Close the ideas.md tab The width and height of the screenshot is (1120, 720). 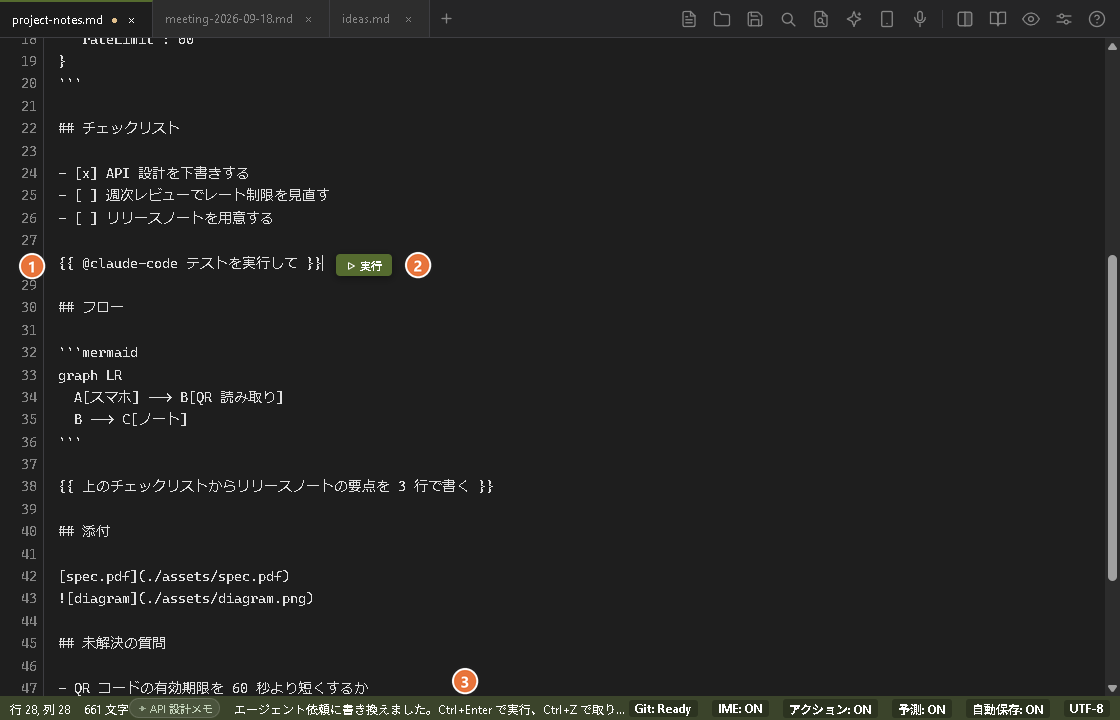click(409, 19)
